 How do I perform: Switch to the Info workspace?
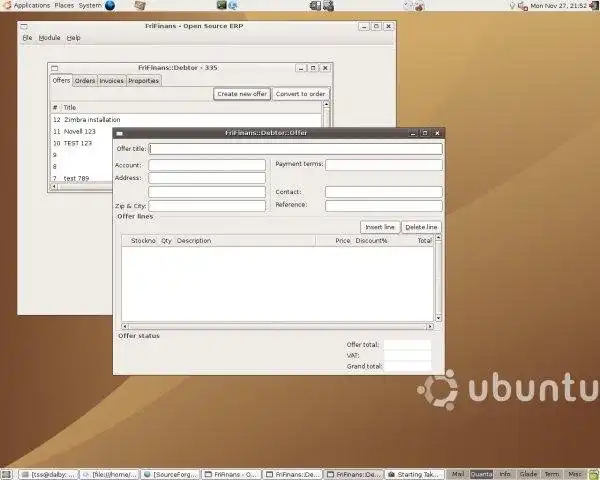point(505,474)
